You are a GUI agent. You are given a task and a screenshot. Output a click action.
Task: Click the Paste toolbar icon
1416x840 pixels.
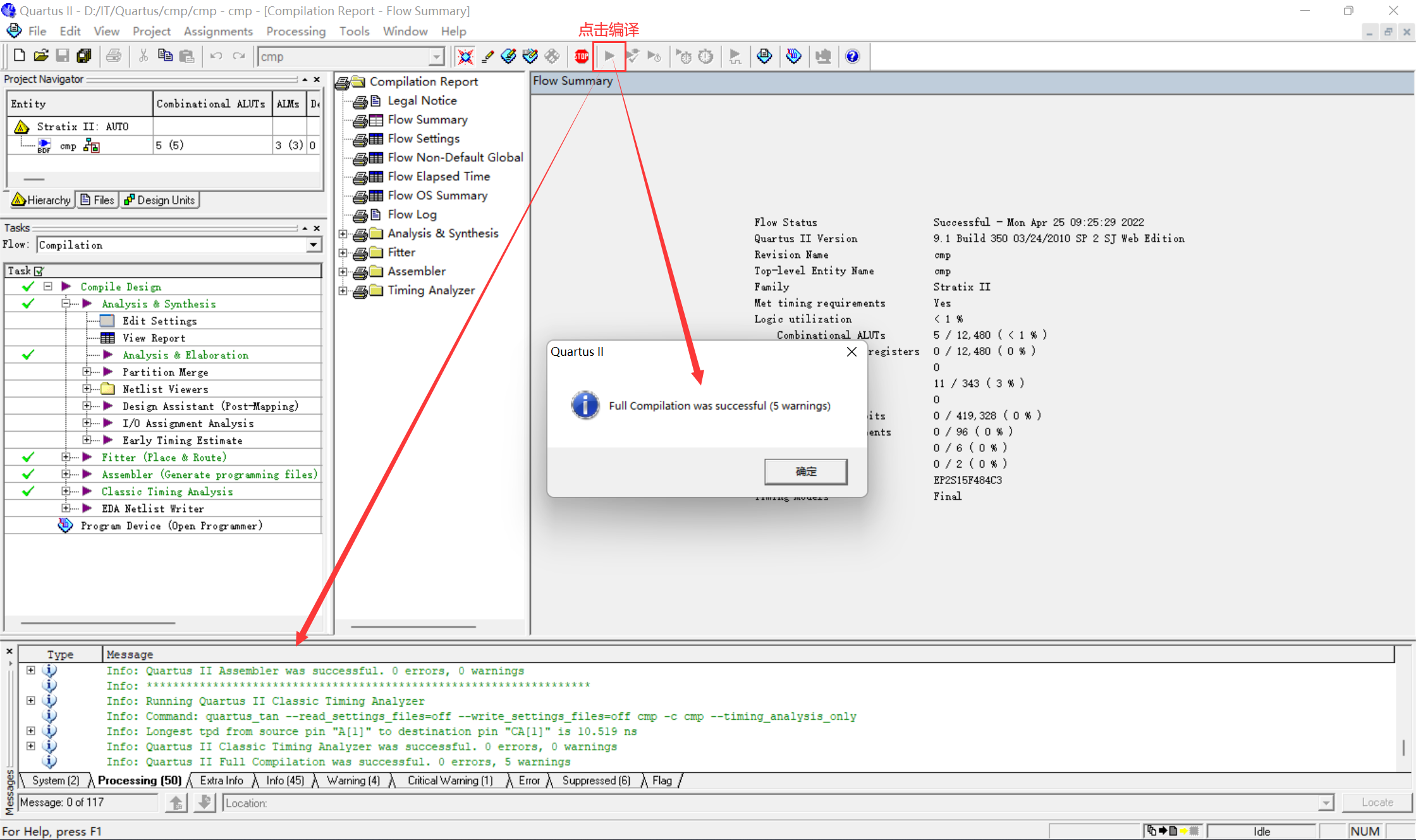tap(186, 56)
